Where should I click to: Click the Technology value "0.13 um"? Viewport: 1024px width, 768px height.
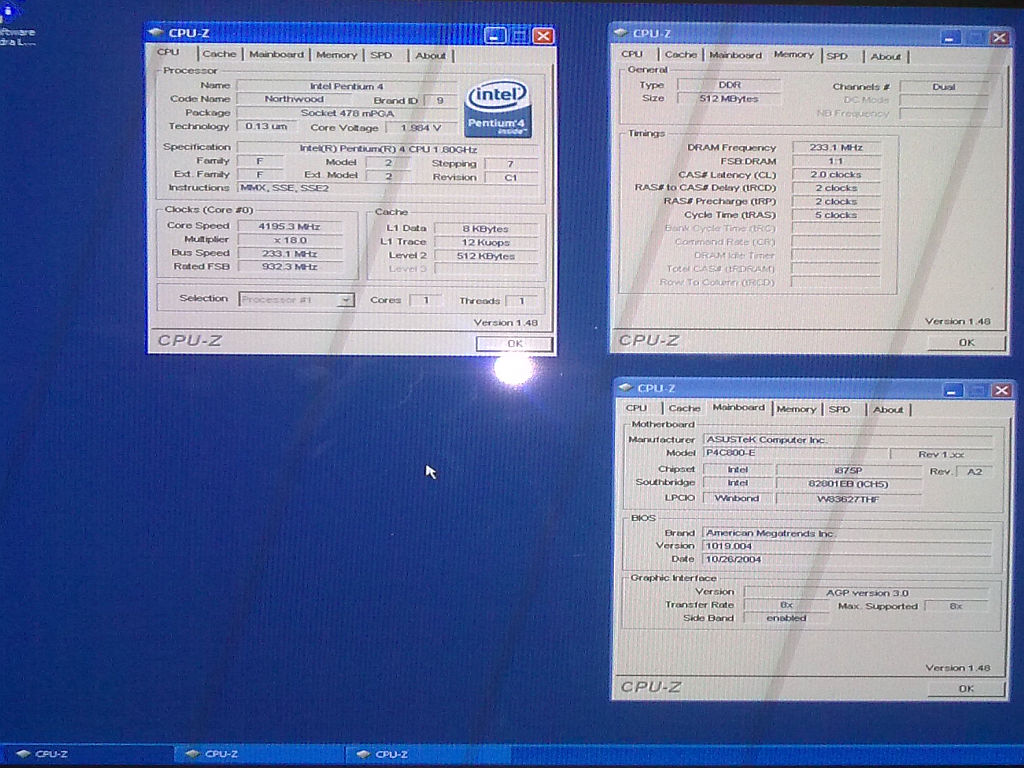coord(266,126)
